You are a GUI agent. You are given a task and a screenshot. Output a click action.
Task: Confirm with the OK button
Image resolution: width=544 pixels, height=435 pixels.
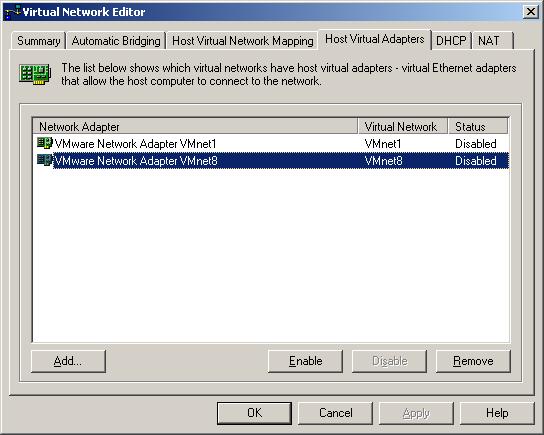tap(254, 413)
